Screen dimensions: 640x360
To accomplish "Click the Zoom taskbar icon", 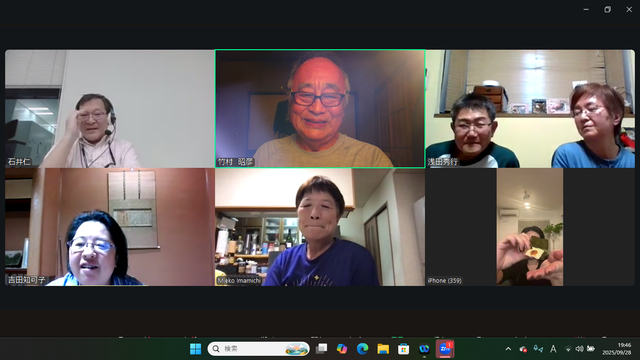I will click(444, 349).
